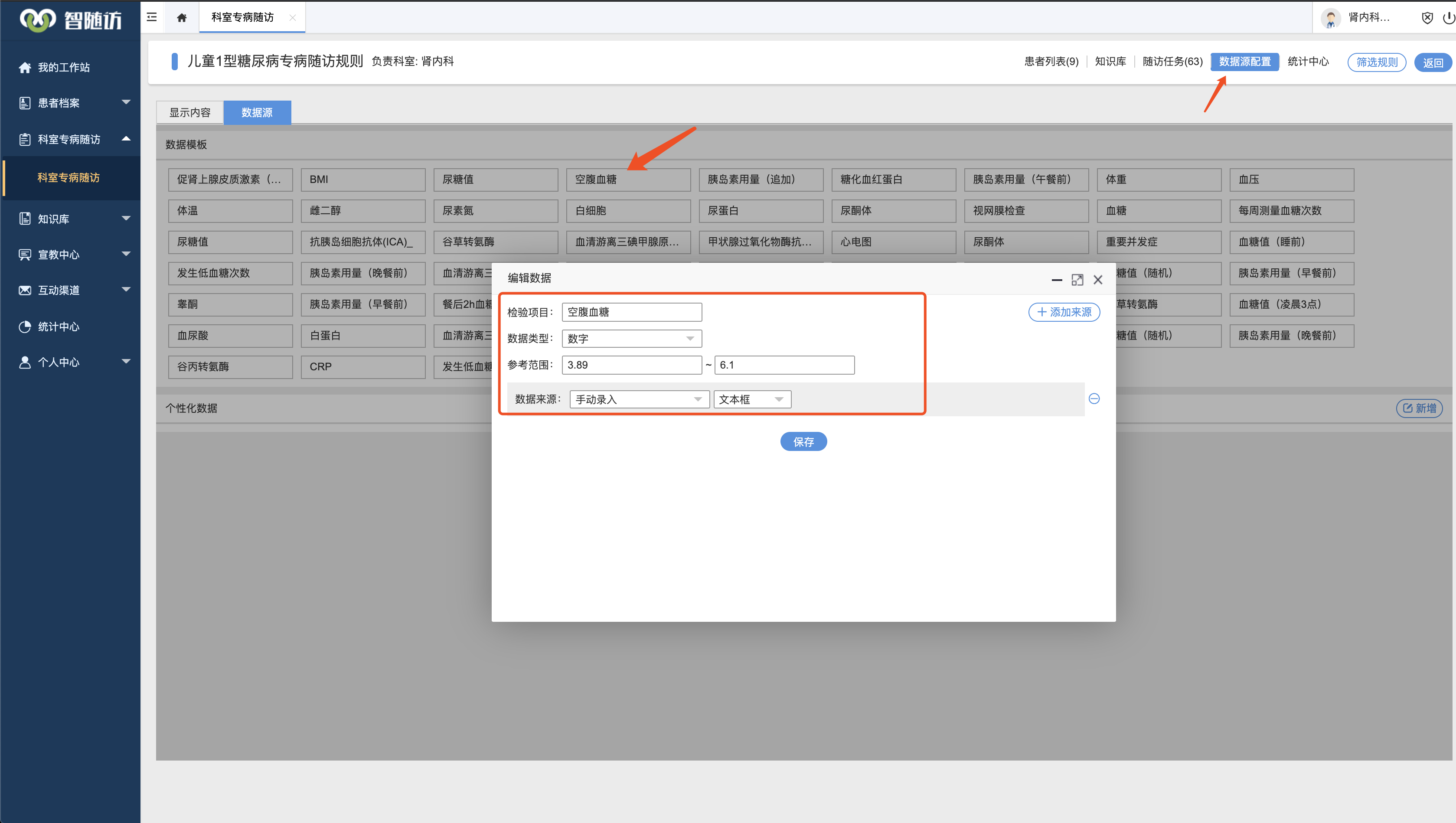Select the 心电图 data template

tap(894, 242)
